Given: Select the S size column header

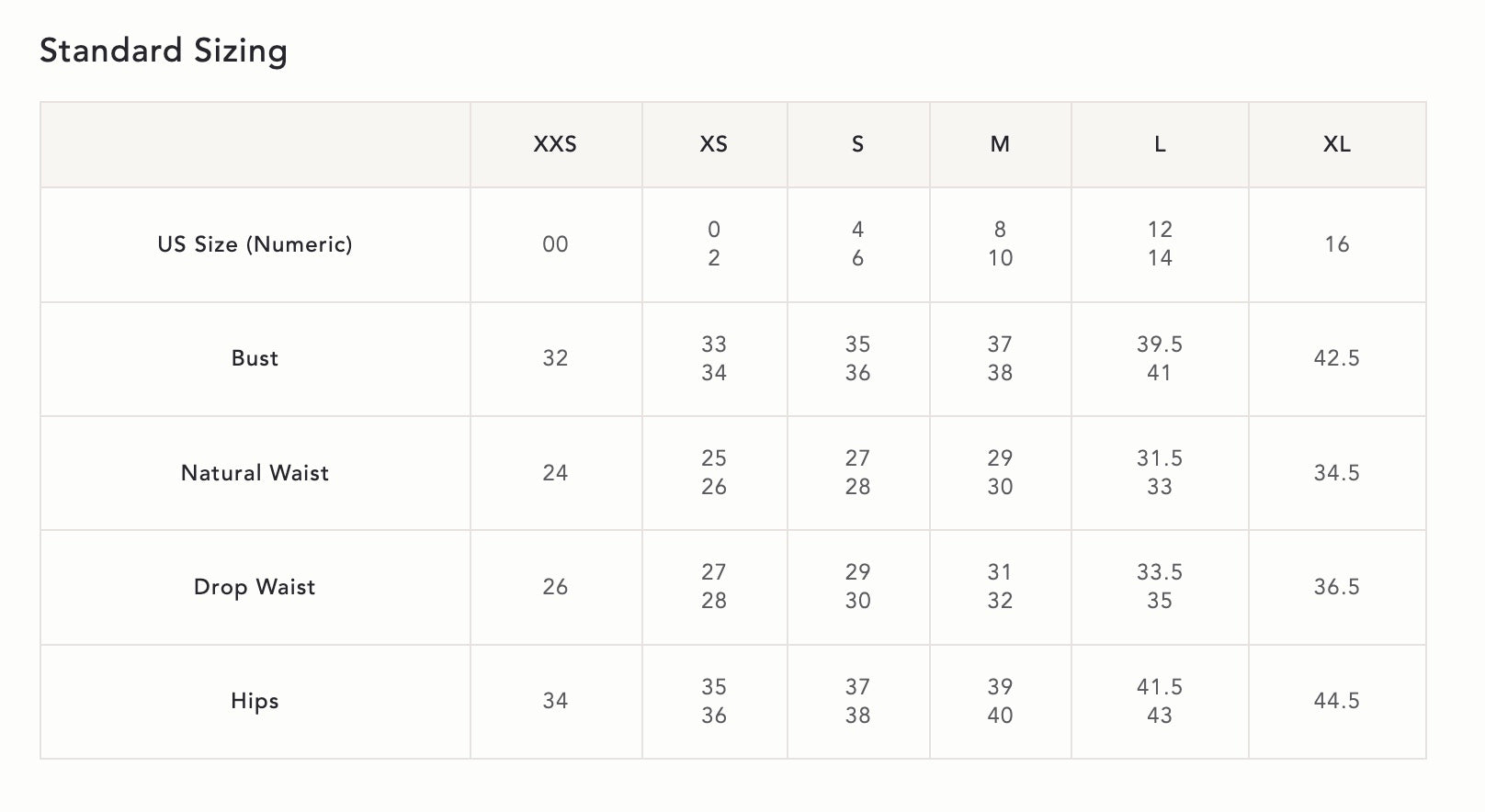Looking at the screenshot, I should click(857, 144).
